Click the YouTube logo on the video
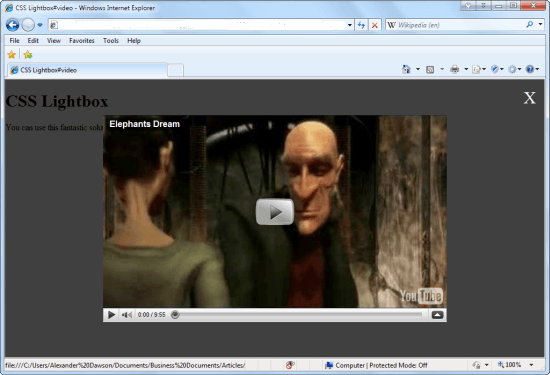 point(421,296)
